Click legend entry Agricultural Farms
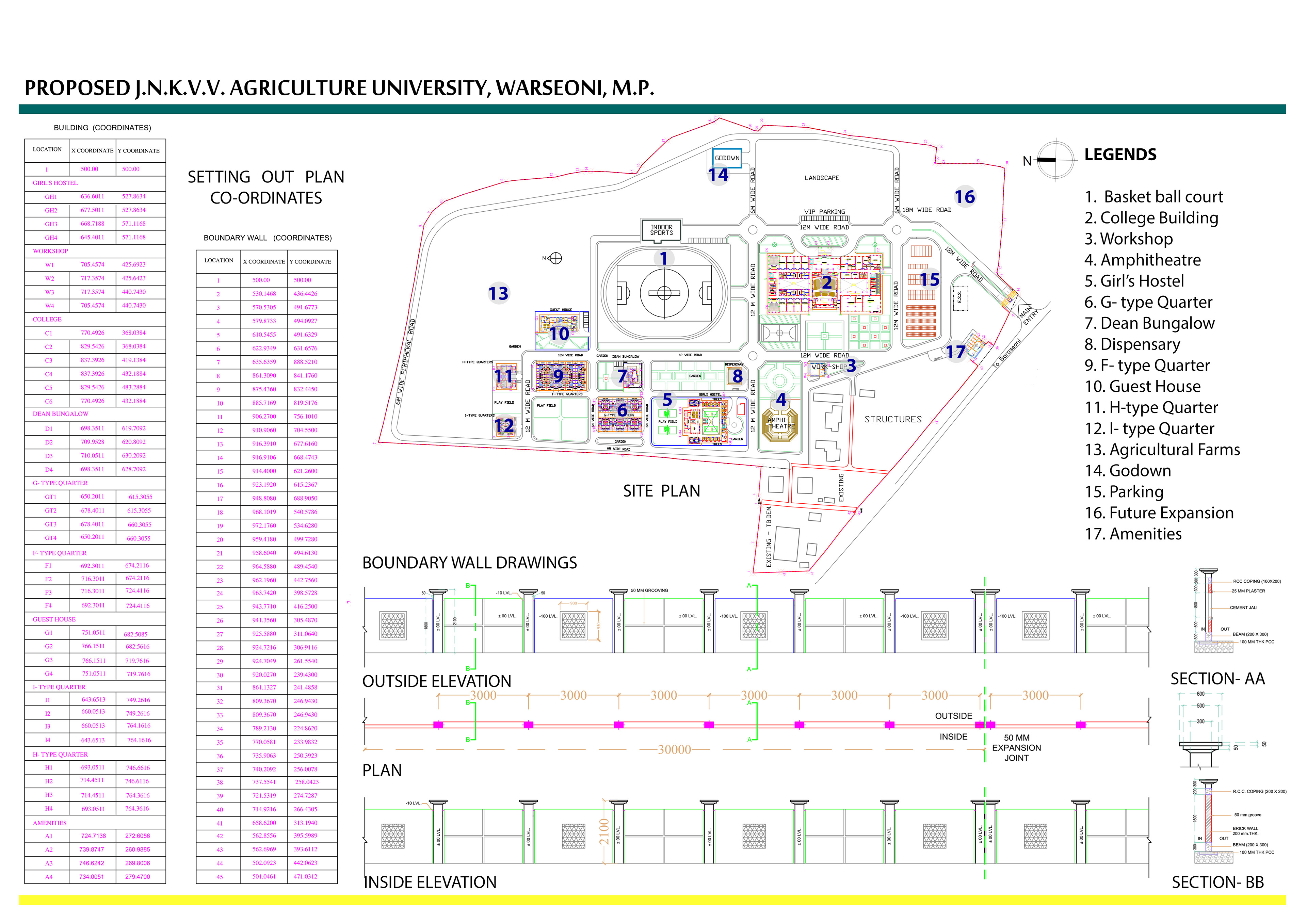Viewport: 1307px width, 924px height. pyautogui.click(x=1162, y=450)
